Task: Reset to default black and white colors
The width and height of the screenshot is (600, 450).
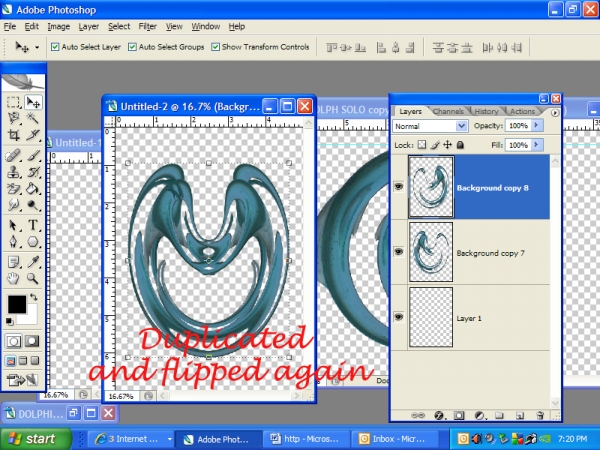Action: 9,321
